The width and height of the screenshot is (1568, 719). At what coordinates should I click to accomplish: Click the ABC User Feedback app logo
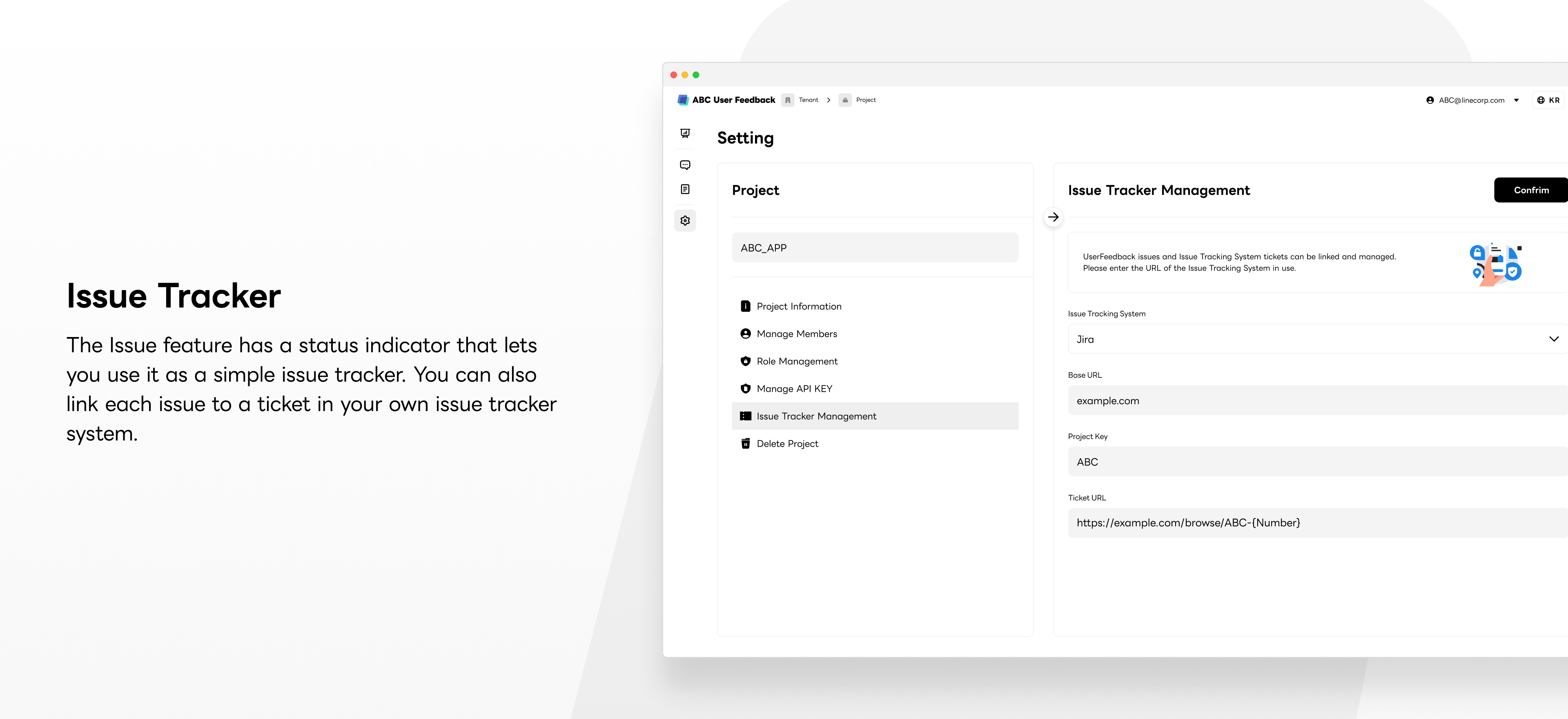[682, 99]
